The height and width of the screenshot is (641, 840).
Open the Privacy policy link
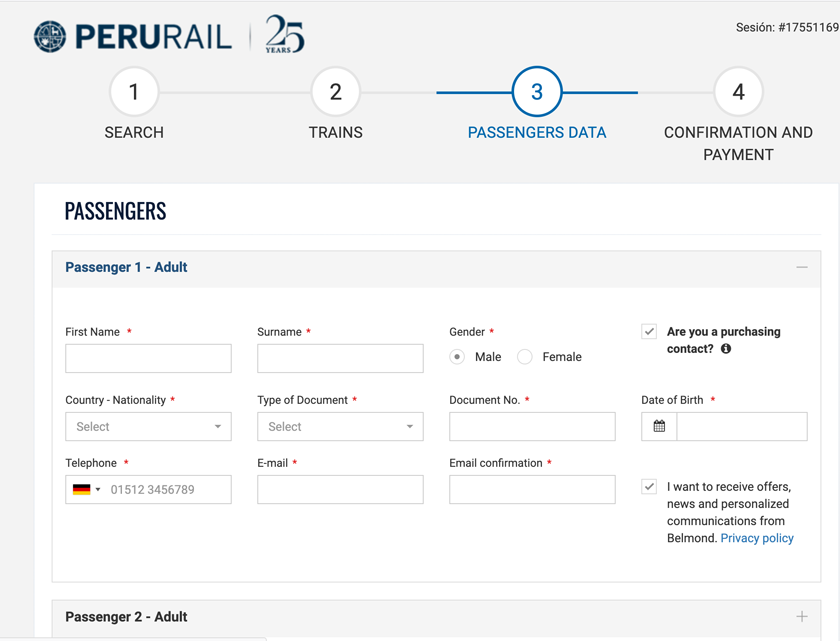pos(757,538)
